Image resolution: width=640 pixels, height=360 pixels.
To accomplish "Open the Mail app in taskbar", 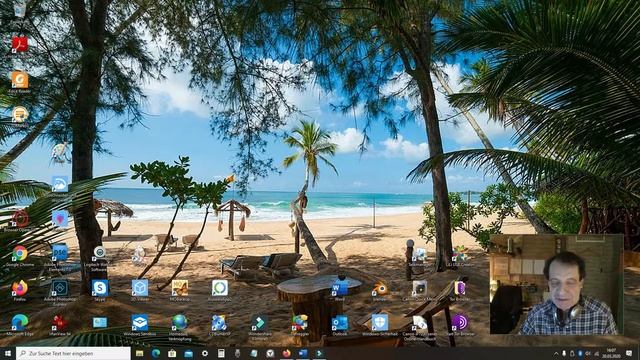I will pyautogui.click(x=189, y=353).
